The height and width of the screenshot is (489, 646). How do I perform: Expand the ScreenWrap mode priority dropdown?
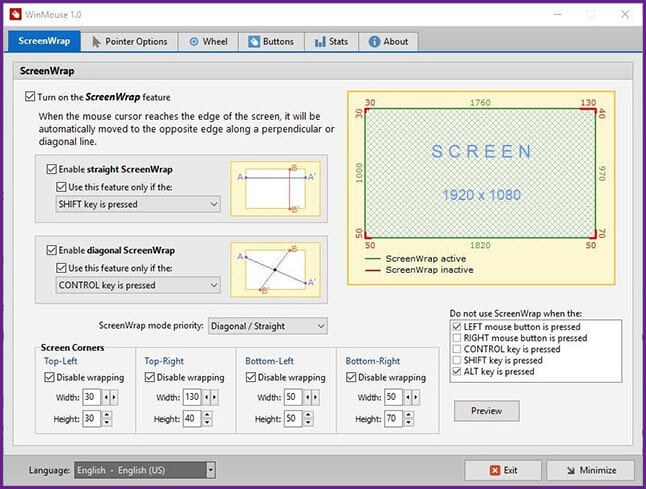[267, 325]
